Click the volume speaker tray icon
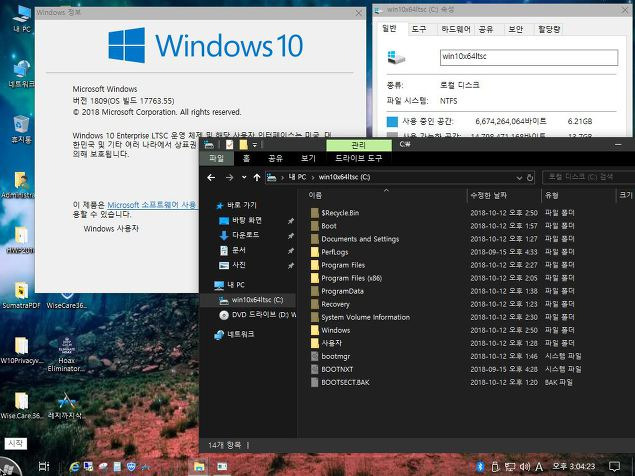 pyautogui.click(x=524, y=467)
